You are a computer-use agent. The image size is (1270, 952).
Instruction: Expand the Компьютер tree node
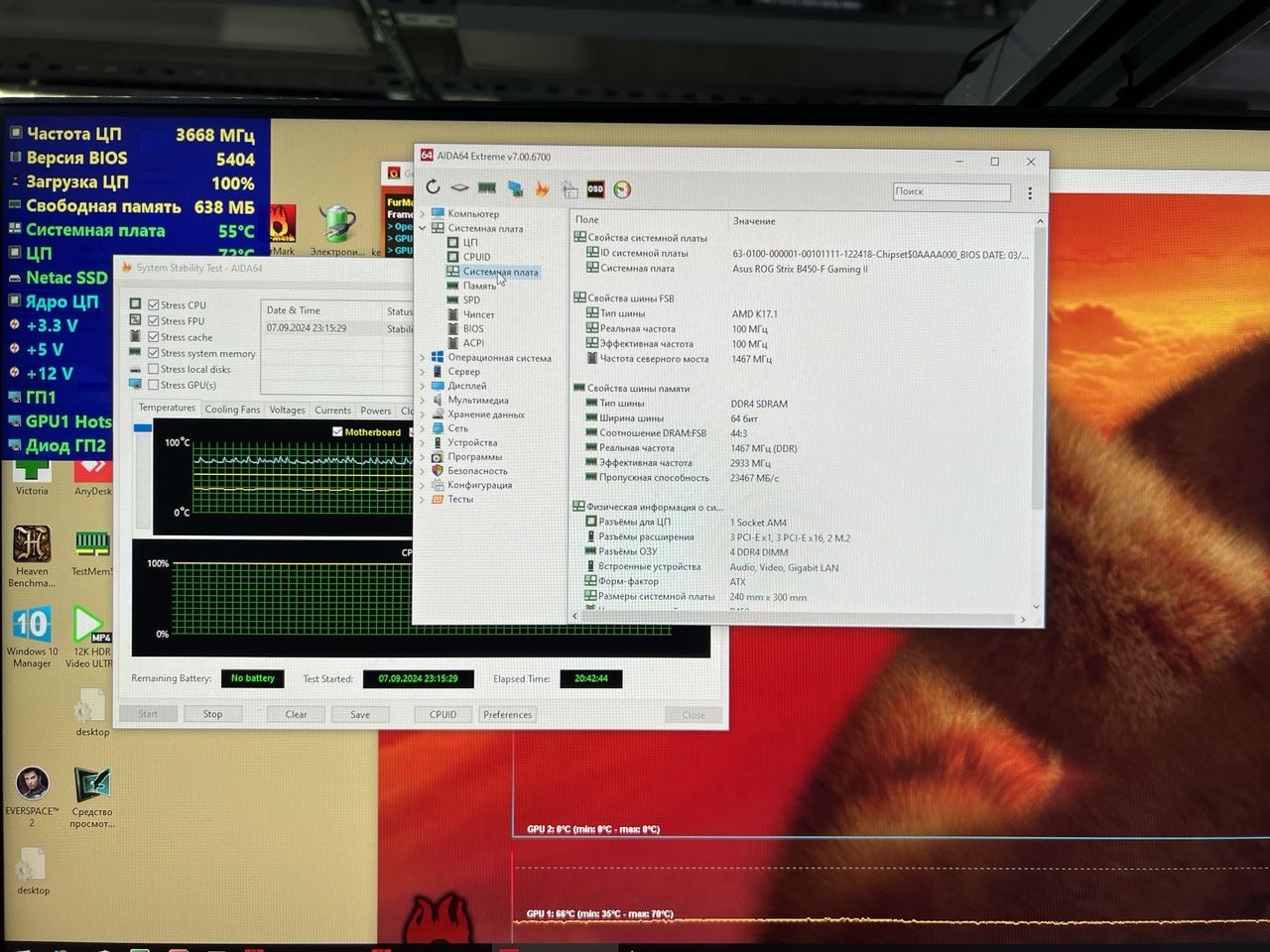tap(423, 214)
